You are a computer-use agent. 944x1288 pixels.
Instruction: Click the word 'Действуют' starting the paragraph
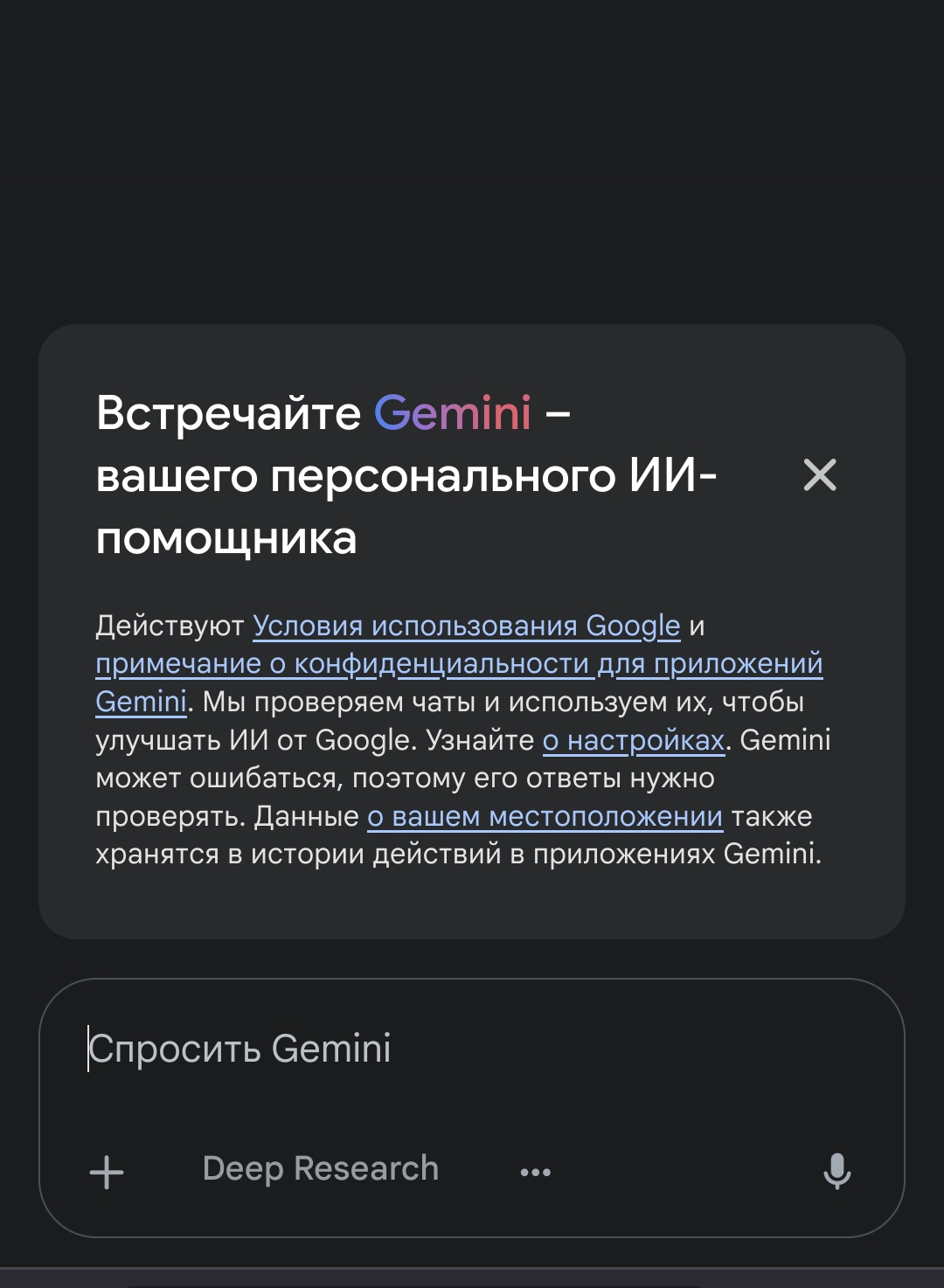coord(170,626)
